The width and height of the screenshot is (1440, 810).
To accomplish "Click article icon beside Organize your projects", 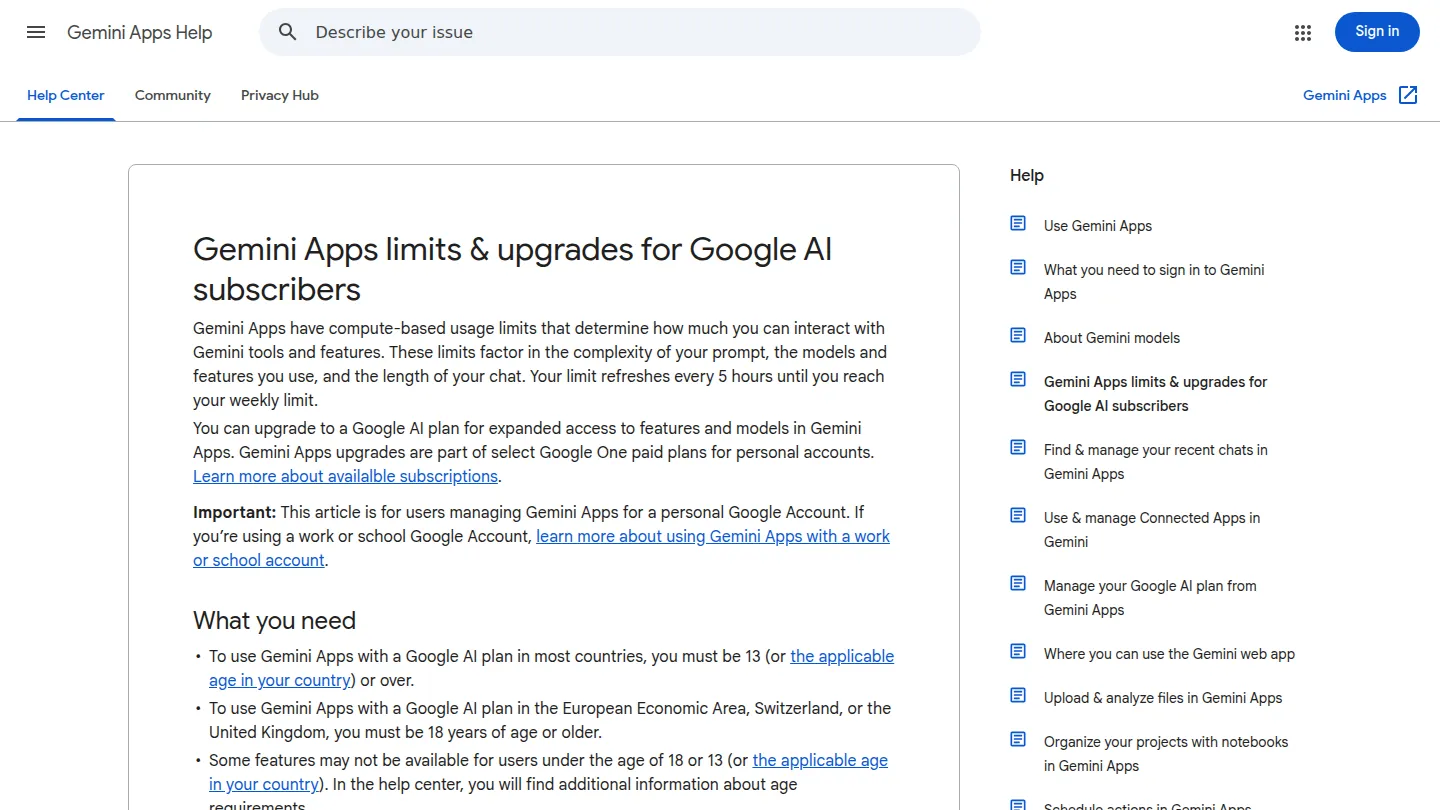I will (x=1018, y=739).
